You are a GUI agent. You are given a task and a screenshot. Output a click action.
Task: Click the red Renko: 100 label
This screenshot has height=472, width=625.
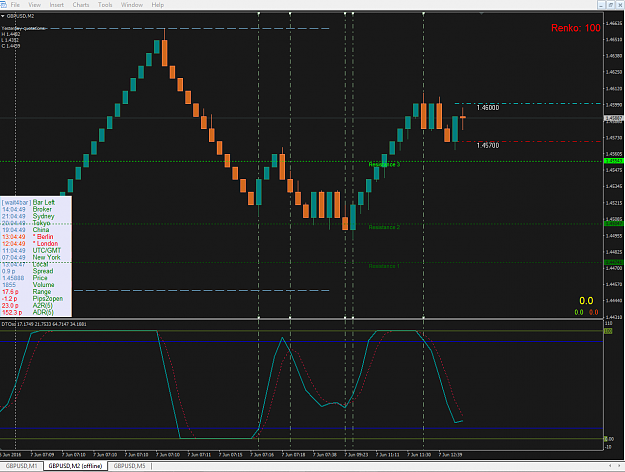[576, 28]
